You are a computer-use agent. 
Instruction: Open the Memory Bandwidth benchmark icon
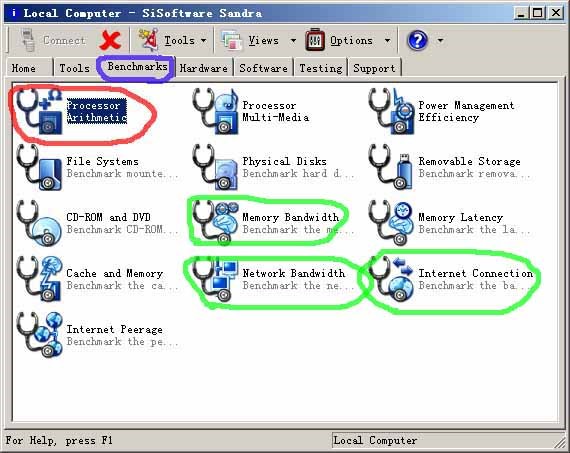pos(216,223)
